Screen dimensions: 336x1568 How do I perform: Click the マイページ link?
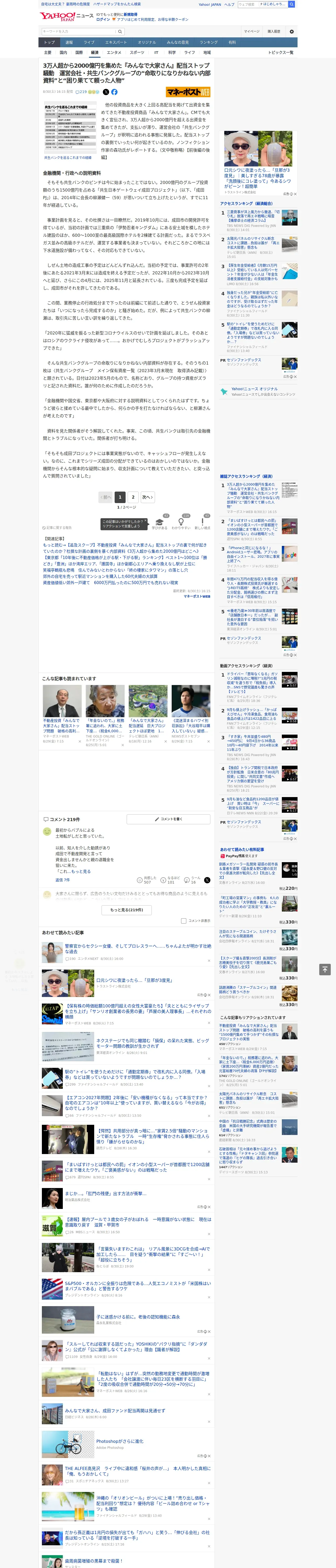(252, 32)
